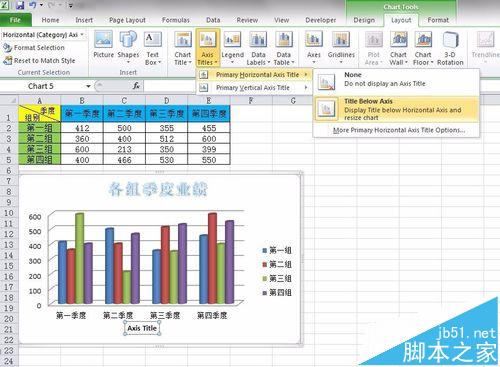Select the chart title text
The height and width of the screenshot is (367, 500).
click(x=158, y=189)
